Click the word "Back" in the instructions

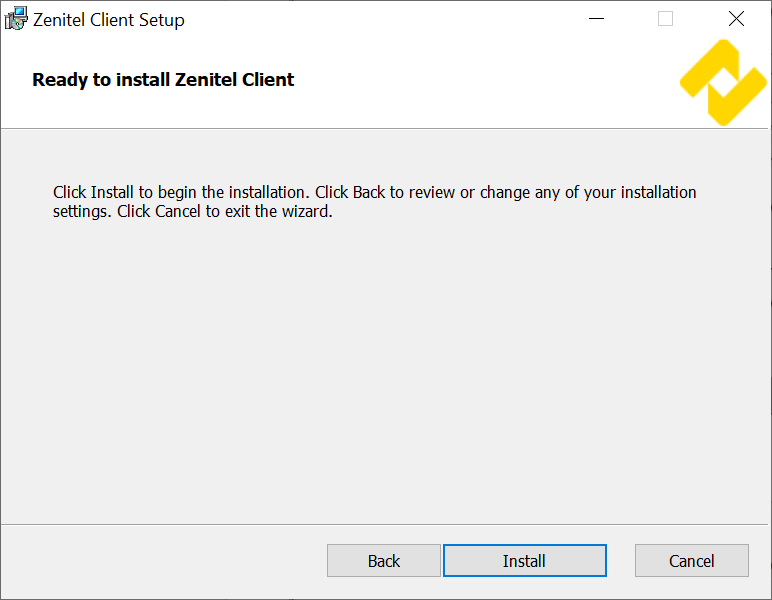click(x=368, y=192)
